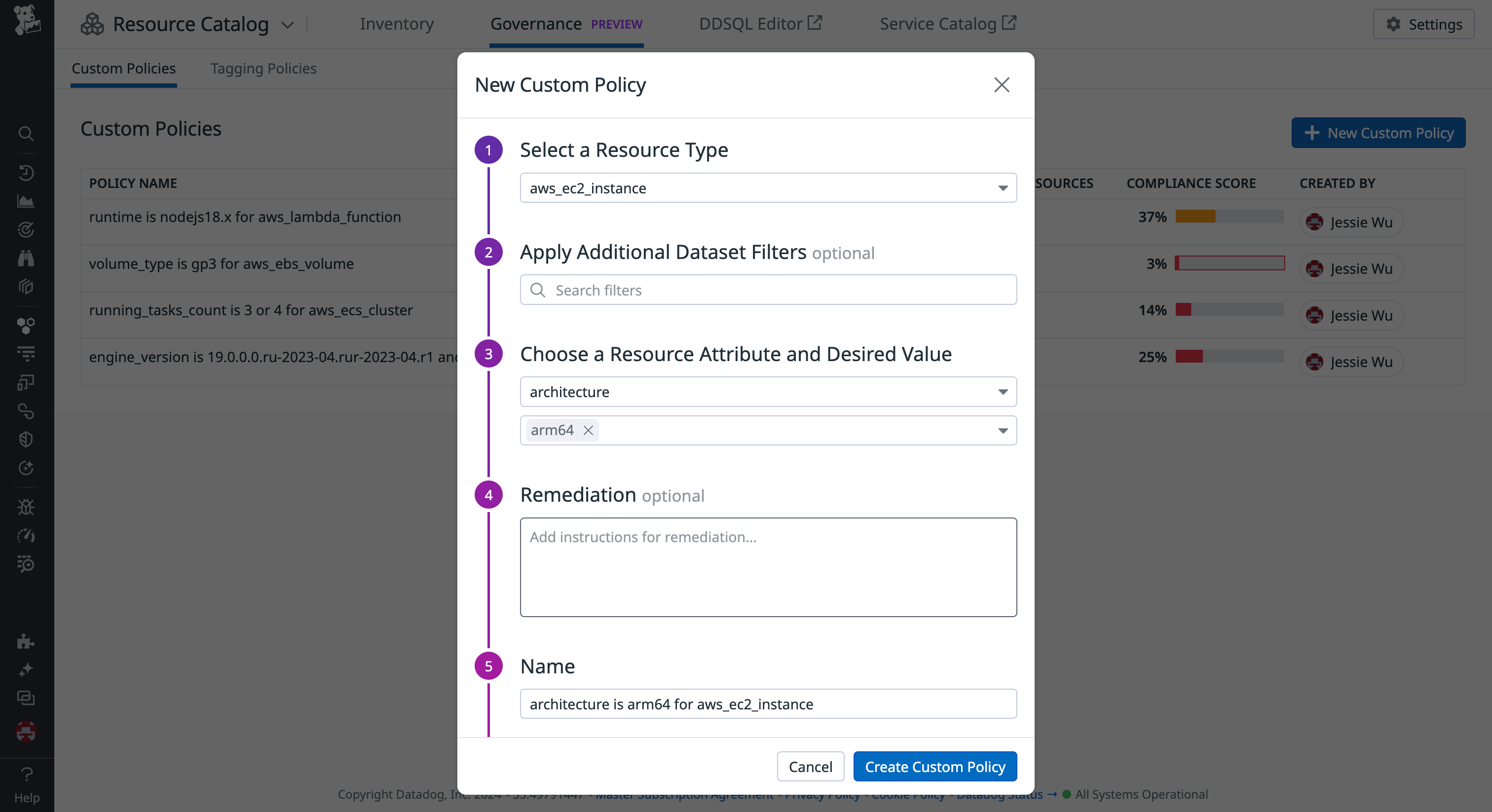Switch to the Tagging Policies tab
1492x812 pixels.
point(263,69)
